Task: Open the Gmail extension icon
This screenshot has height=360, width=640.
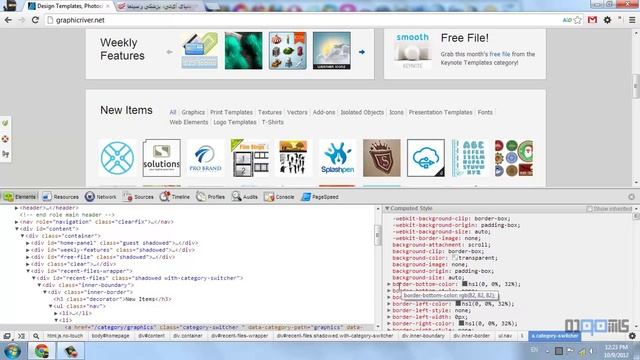Action: [592, 20]
